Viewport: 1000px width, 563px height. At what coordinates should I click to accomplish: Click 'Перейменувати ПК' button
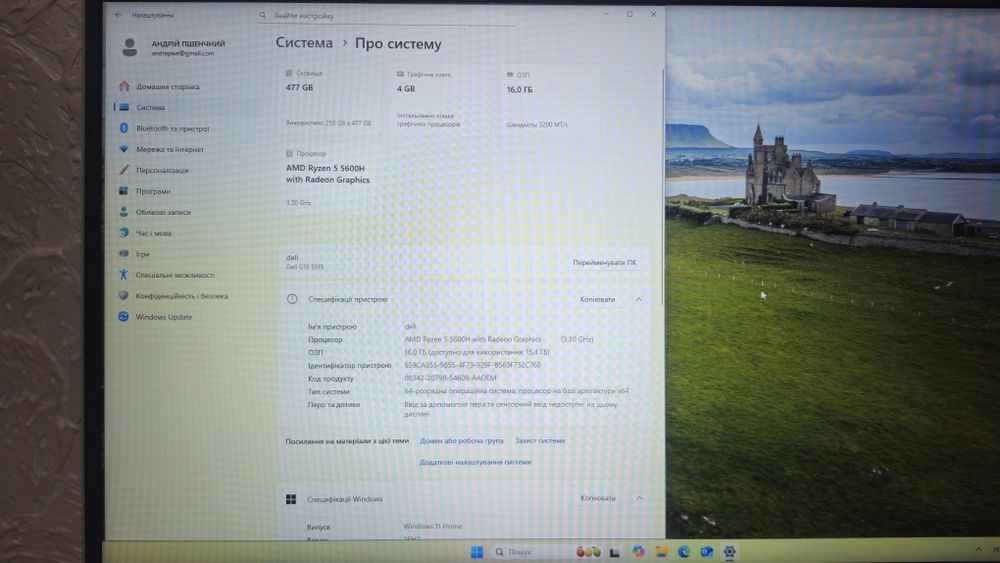tap(604, 263)
